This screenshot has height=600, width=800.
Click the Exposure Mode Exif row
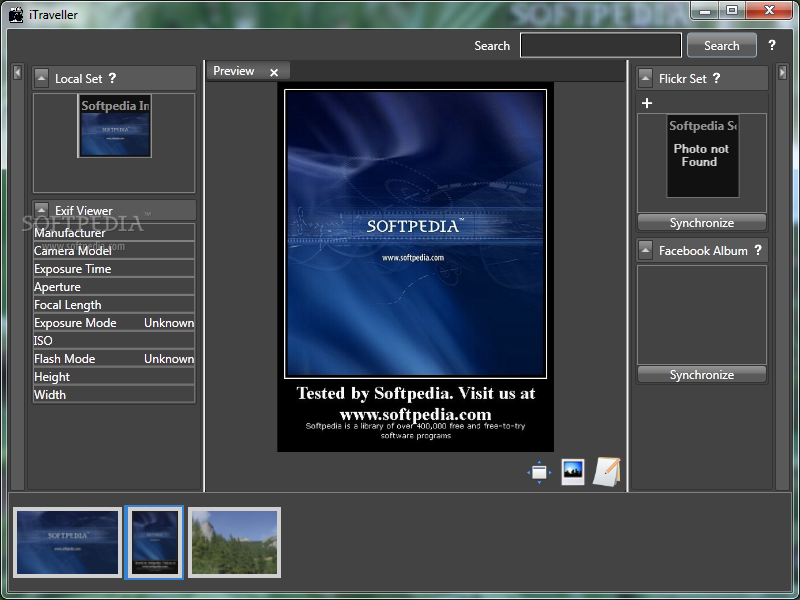point(114,322)
